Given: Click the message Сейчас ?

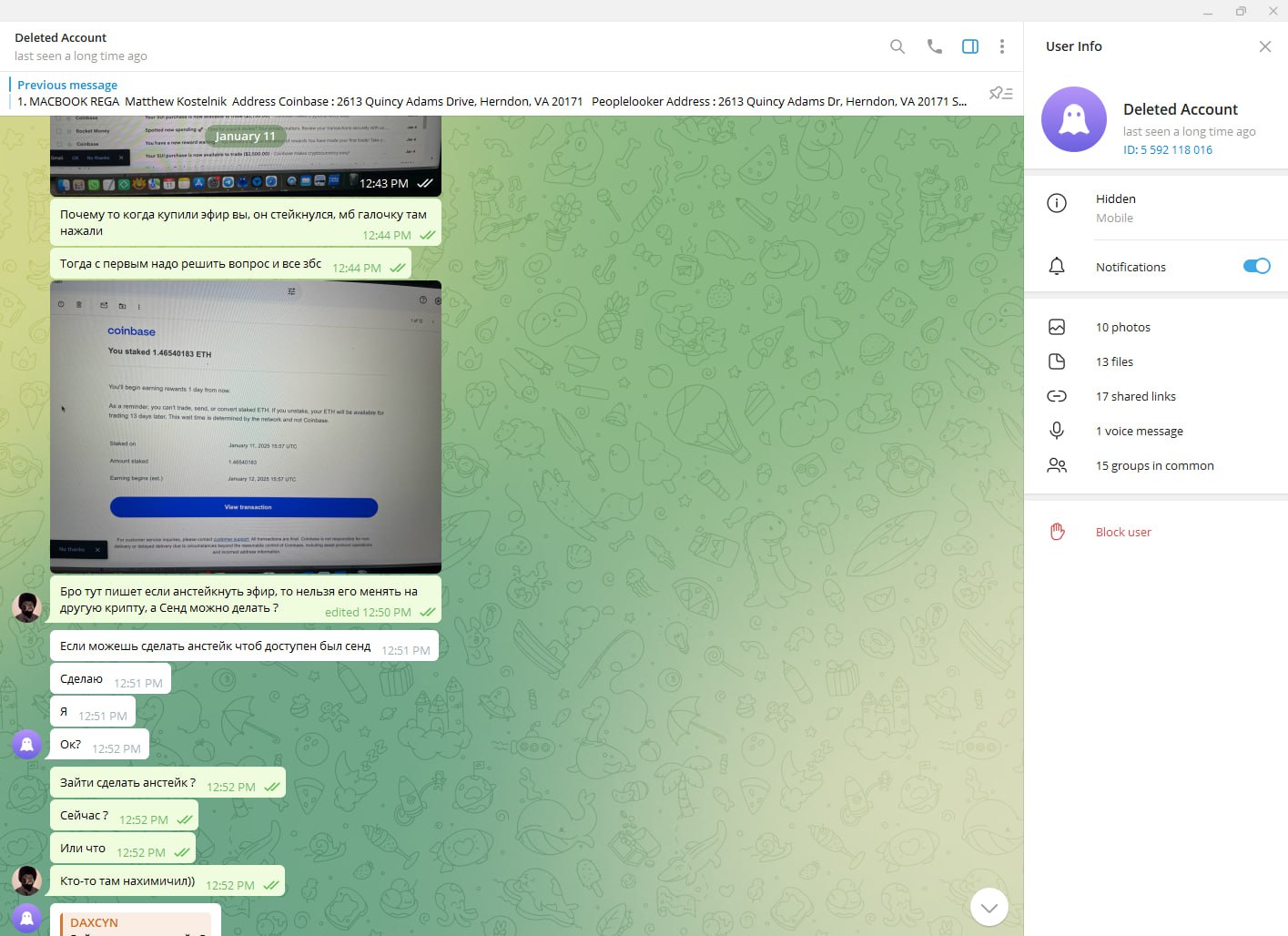Looking at the screenshot, I should coord(124,816).
